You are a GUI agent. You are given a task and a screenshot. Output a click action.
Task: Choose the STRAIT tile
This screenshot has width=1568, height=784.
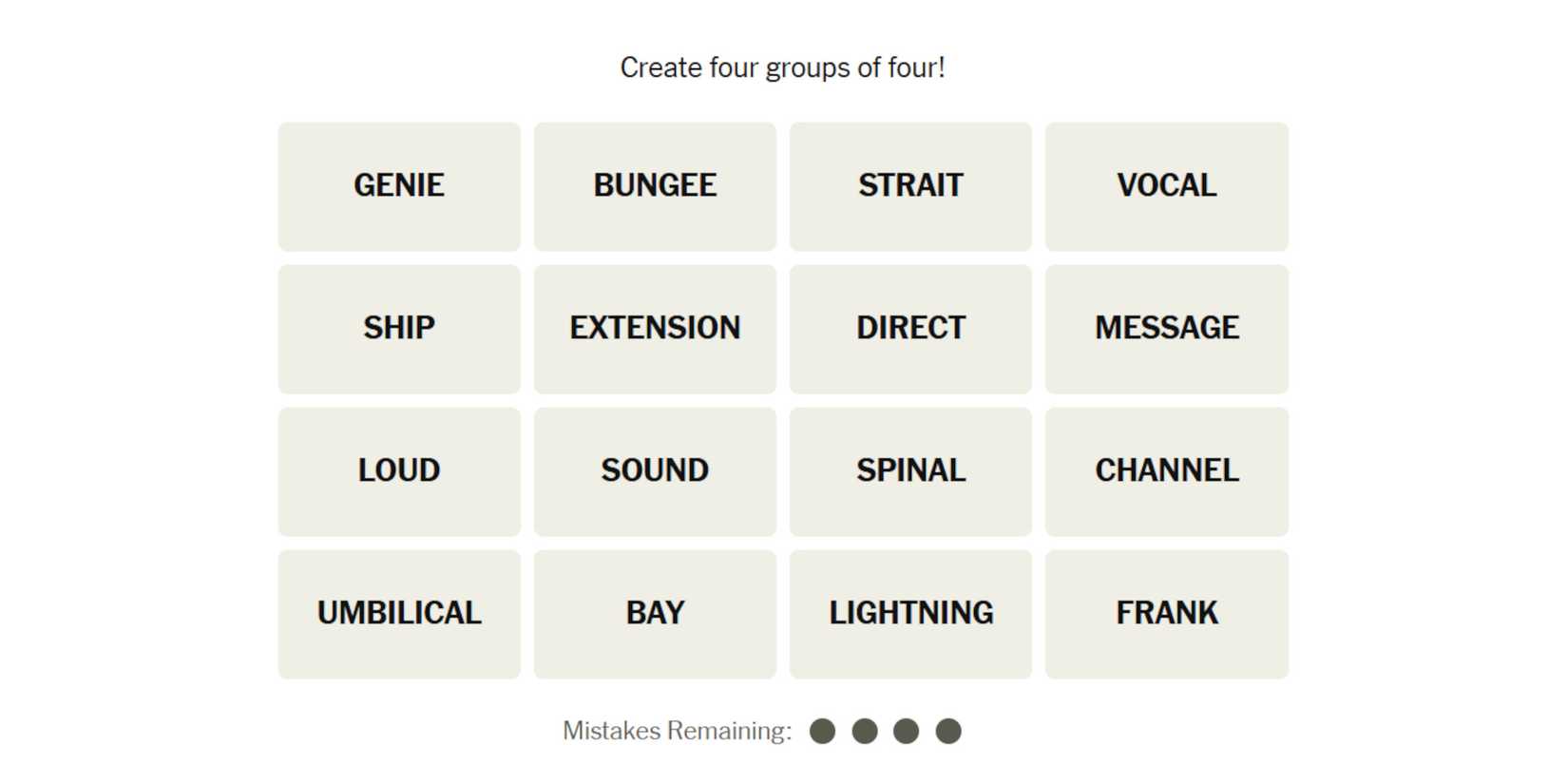pos(910,186)
